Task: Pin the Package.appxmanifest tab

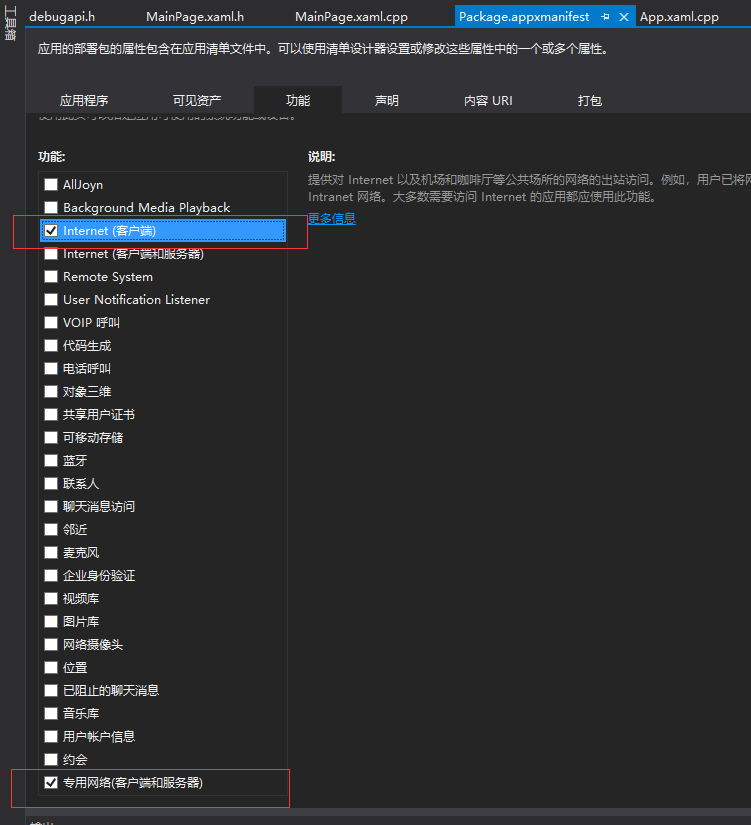Action: coord(605,17)
